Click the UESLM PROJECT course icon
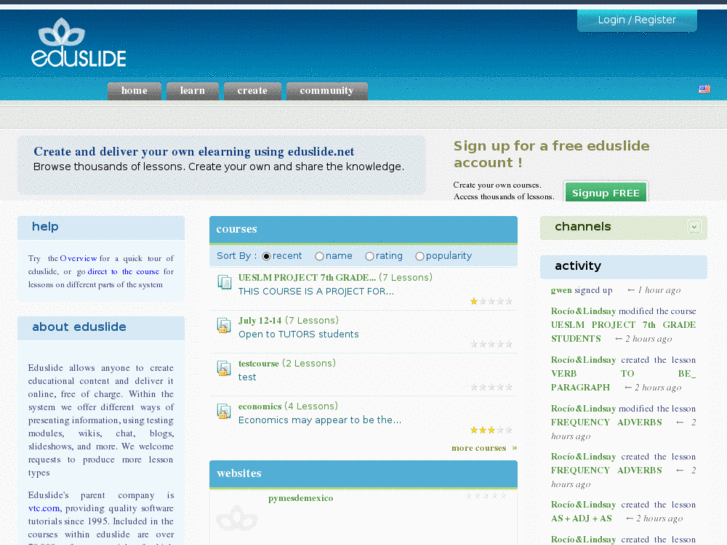The width and height of the screenshot is (727, 545). point(224,282)
